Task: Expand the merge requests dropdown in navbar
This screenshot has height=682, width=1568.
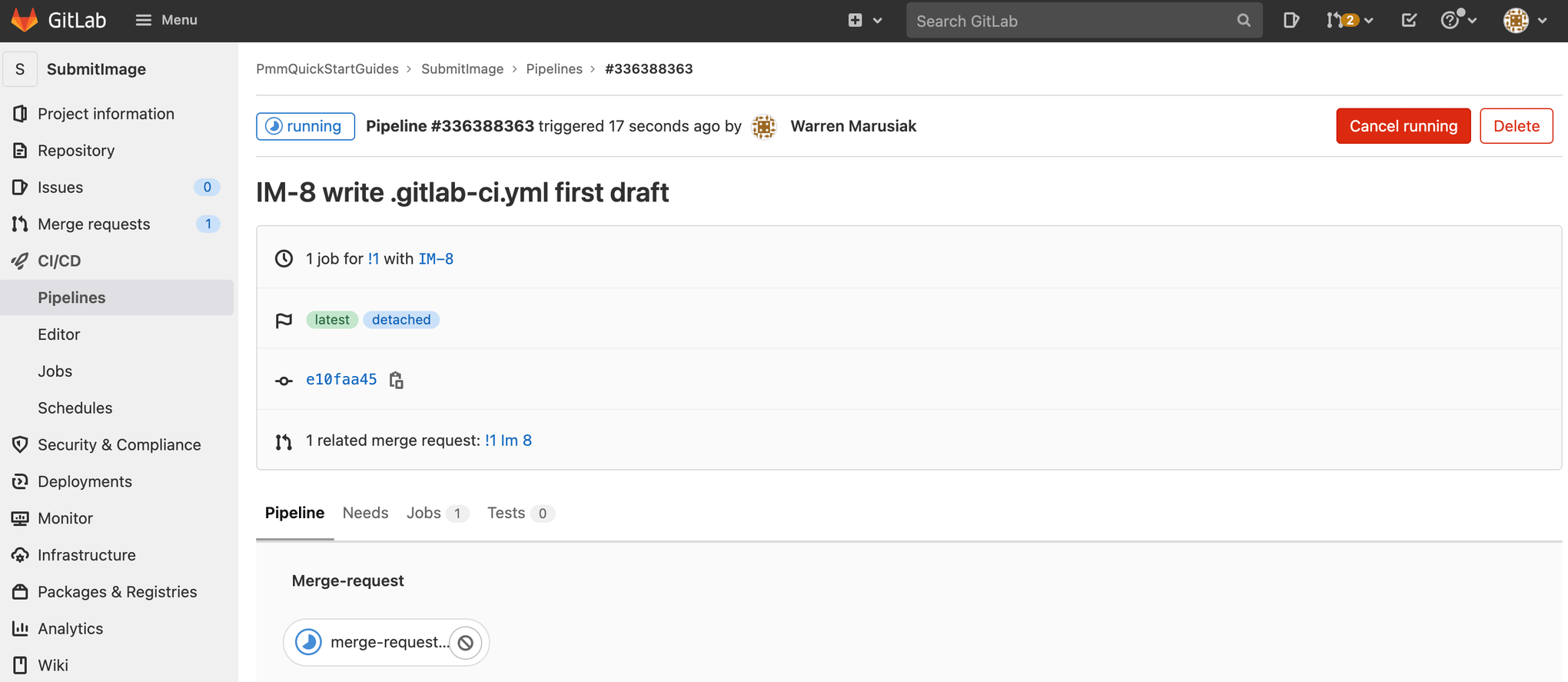Action: point(1349,21)
